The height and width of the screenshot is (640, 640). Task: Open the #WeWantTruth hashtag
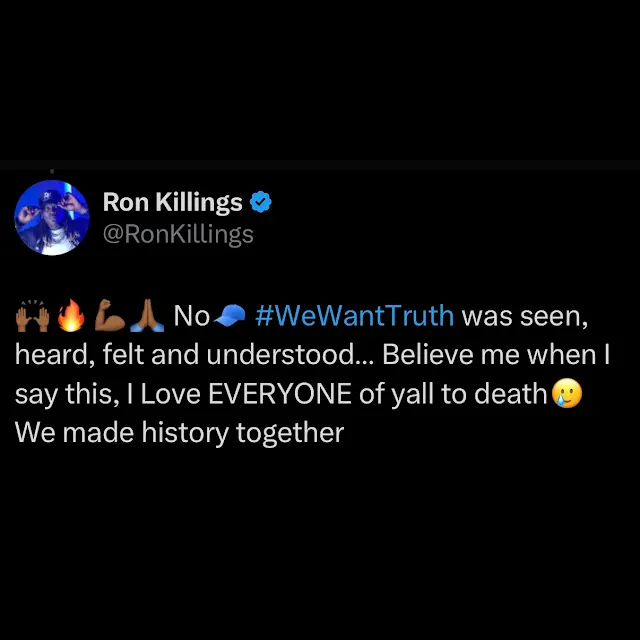(354, 316)
